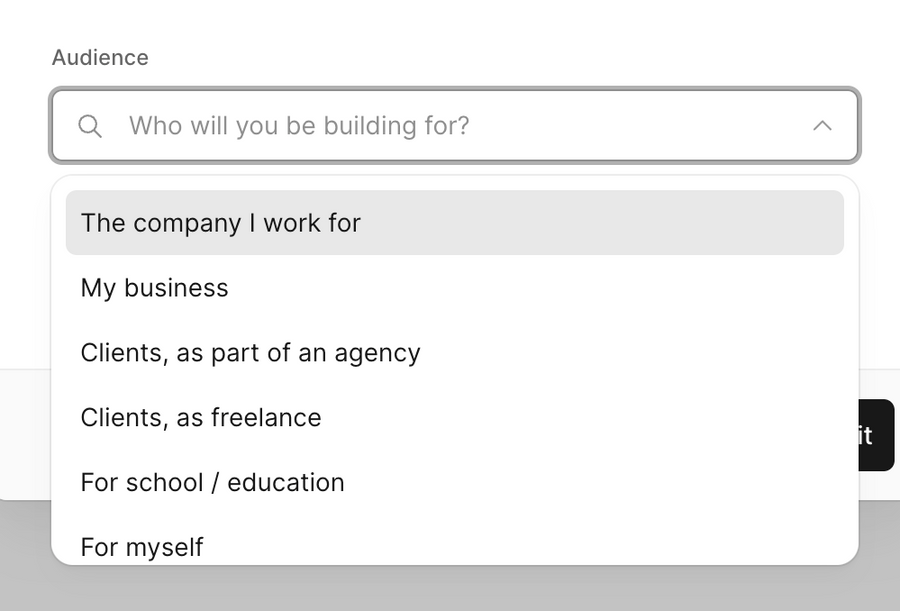900x611 pixels.
Task: Click the chevron to collapse the dropdown
Action: [822, 125]
